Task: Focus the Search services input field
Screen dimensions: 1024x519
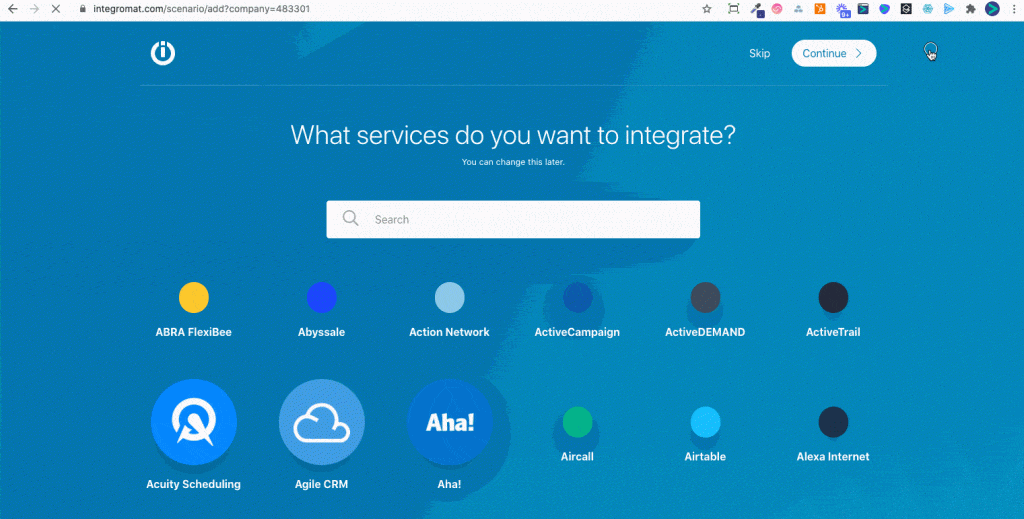Action: pos(513,219)
